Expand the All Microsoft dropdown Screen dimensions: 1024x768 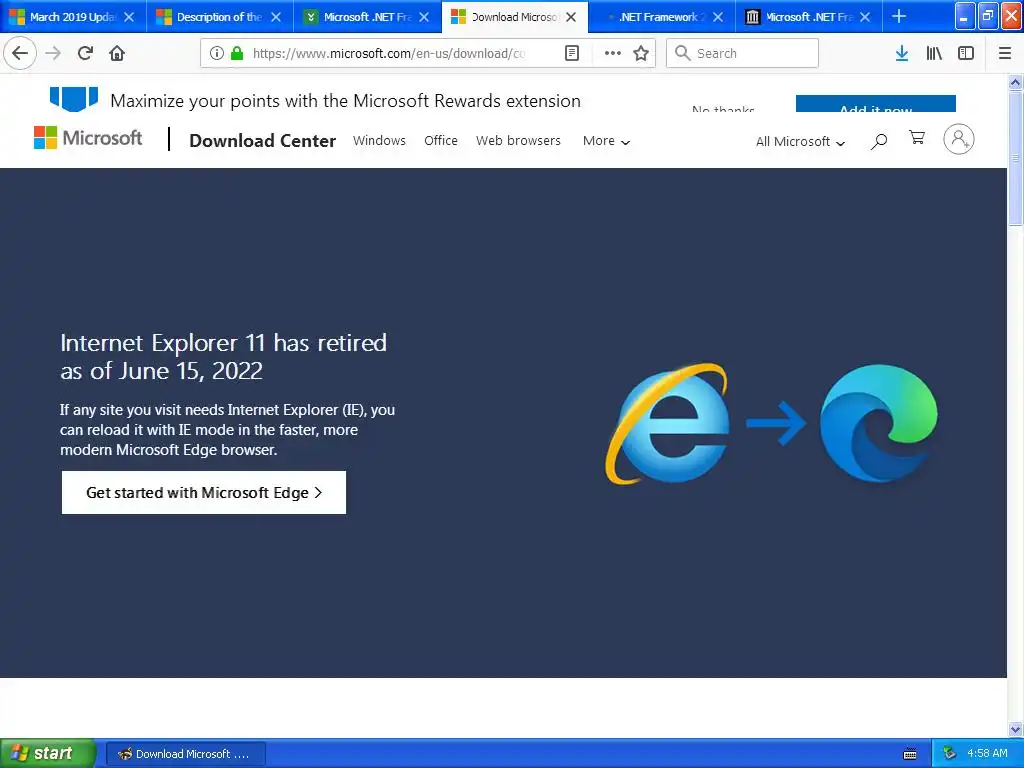click(x=800, y=142)
